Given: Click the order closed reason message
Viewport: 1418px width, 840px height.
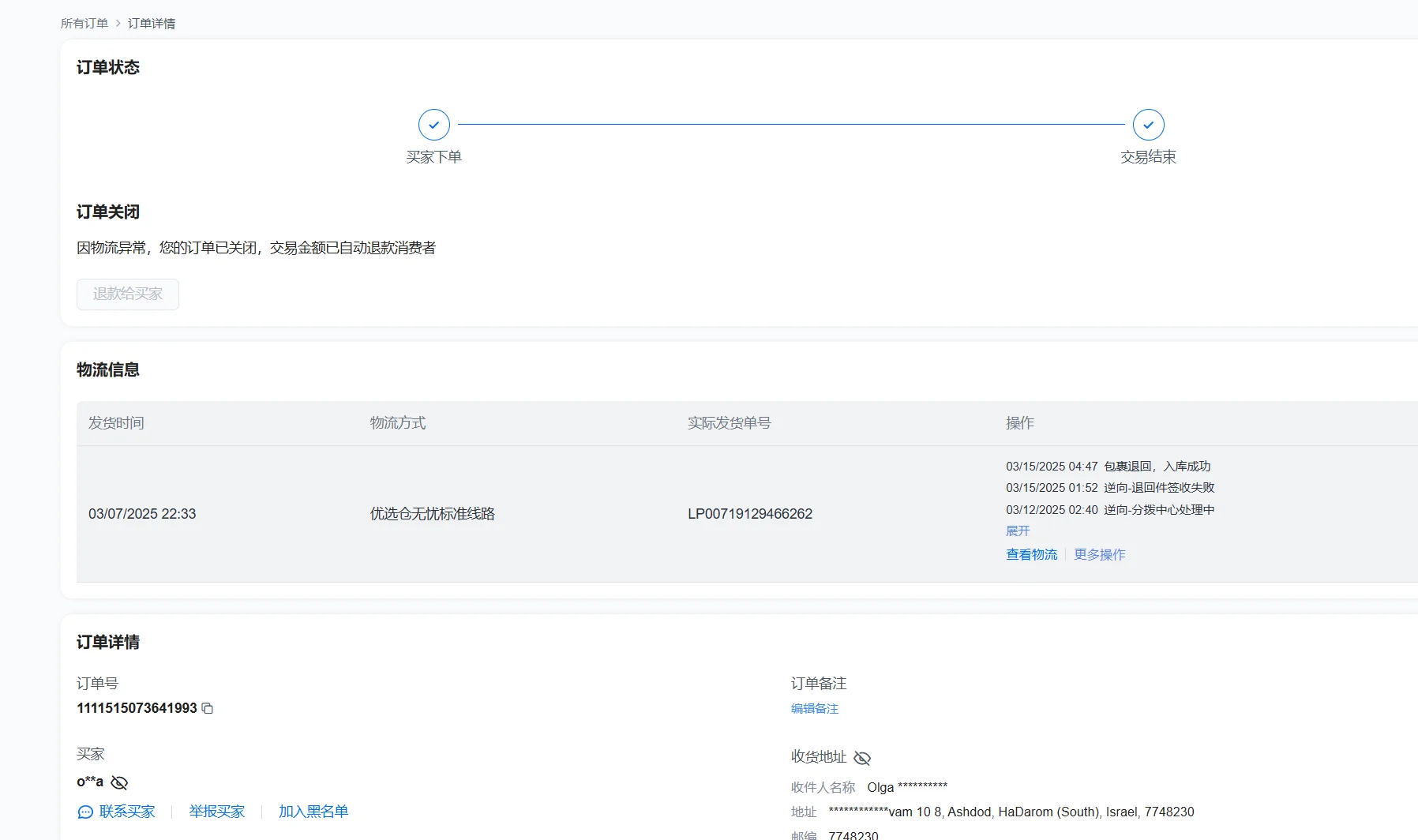Looking at the screenshot, I should point(256,248).
